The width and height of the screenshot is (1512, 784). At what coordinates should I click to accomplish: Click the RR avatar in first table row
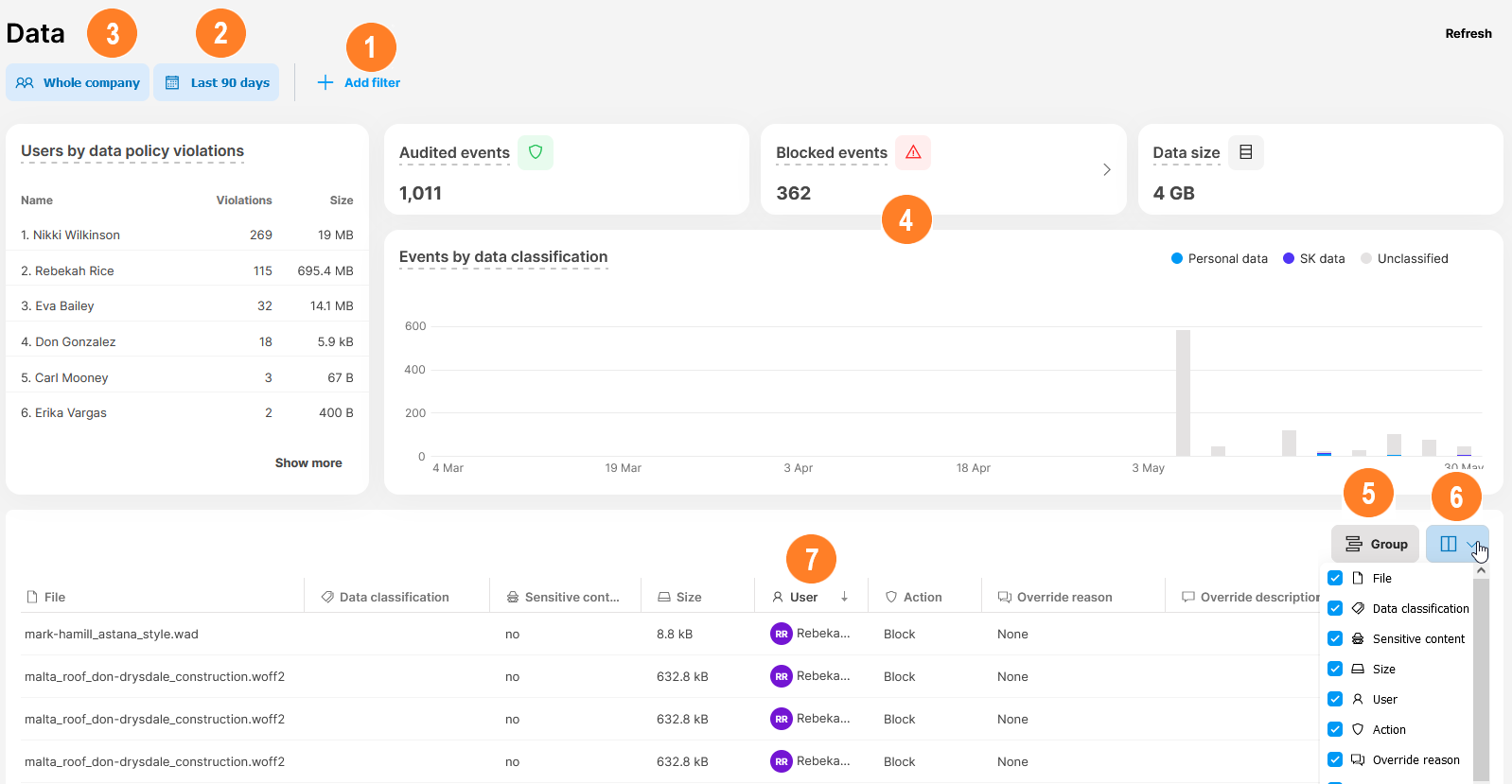[781, 635]
